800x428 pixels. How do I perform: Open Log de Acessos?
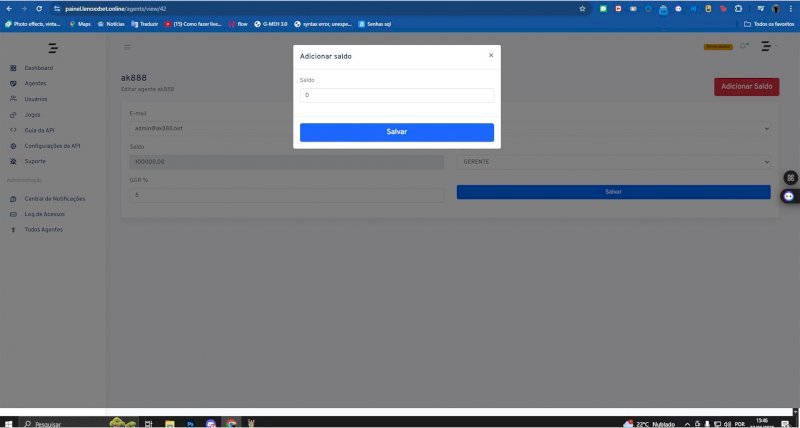(44, 214)
